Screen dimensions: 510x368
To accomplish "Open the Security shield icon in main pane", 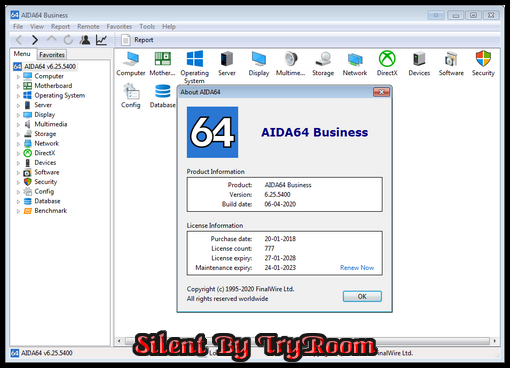I will [x=483, y=64].
